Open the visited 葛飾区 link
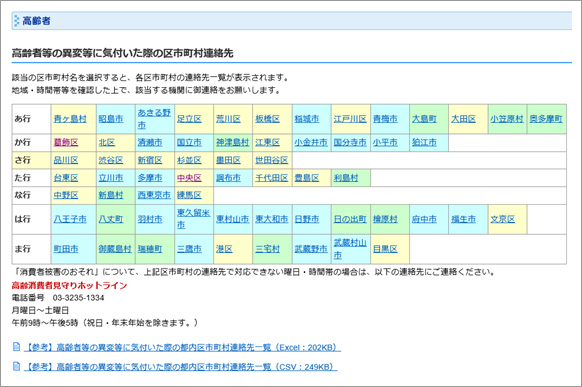The image size is (582, 387). (66, 142)
